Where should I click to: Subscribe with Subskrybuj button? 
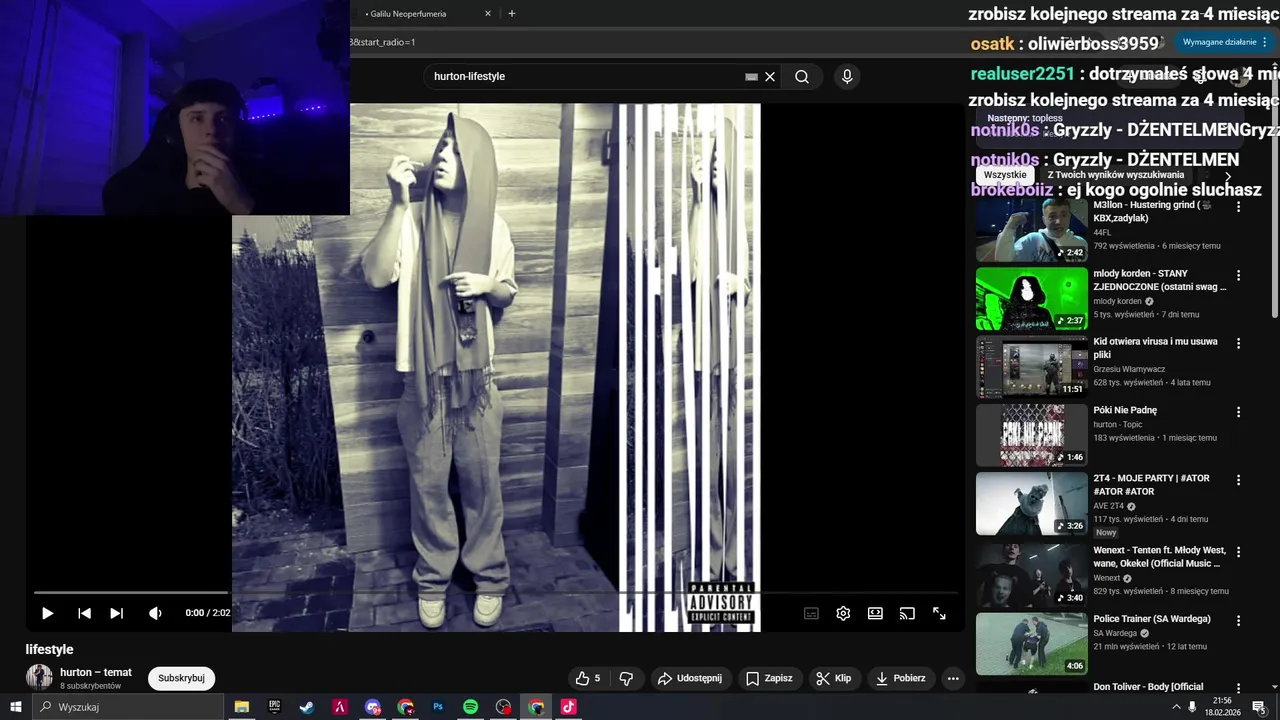(181, 678)
